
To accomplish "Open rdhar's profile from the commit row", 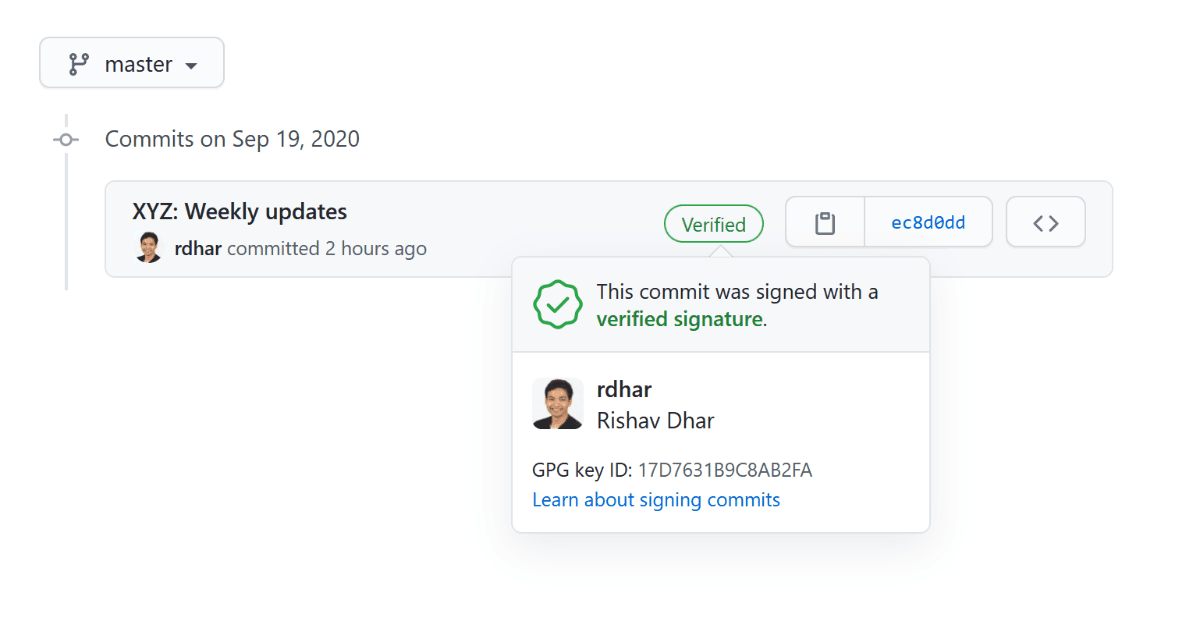I will point(198,249).
